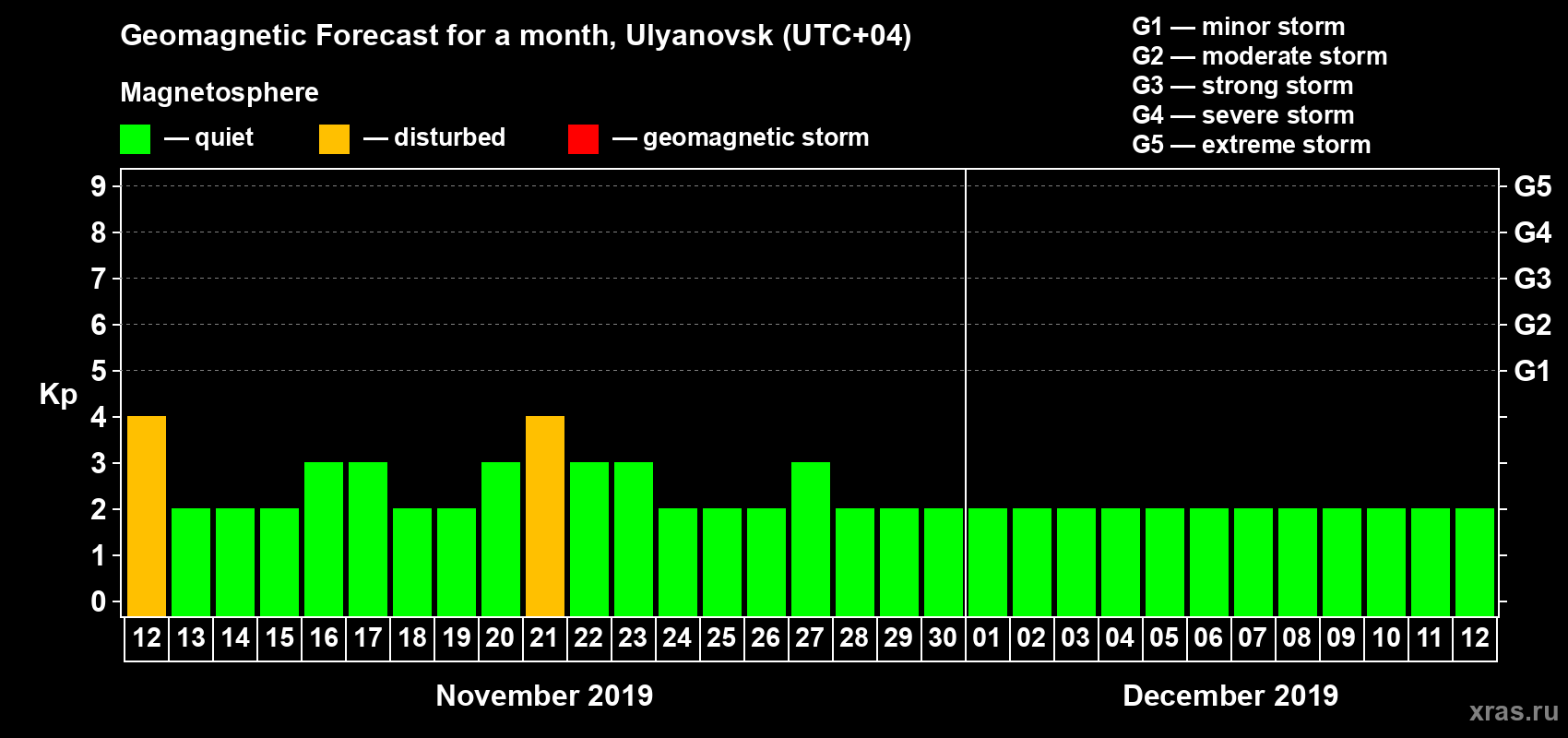The height and width of the screenshot is (738, 1568).
Task: Click the green bar for December 12
Action: [x=1475, y=563]
